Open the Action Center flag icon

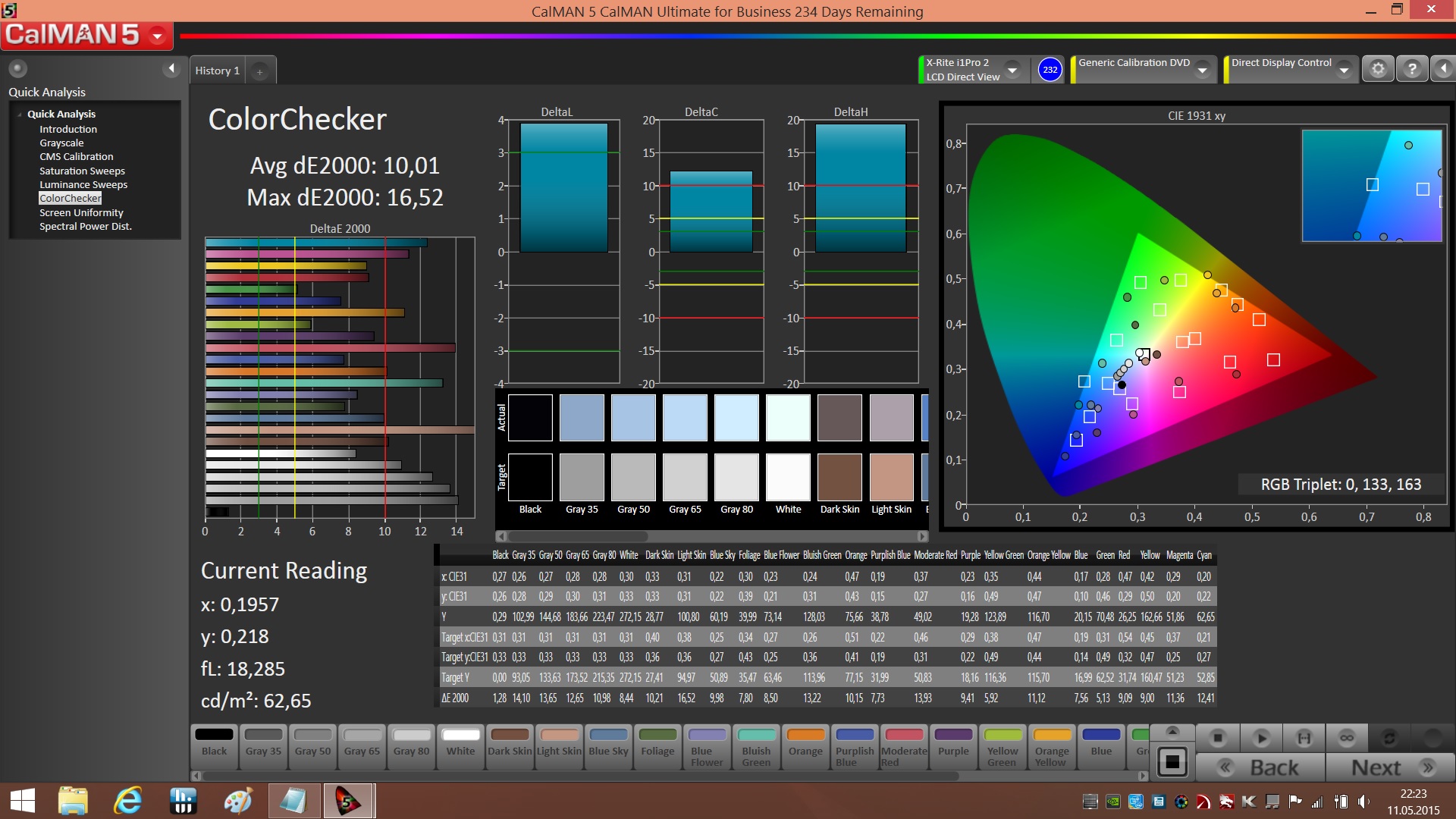coord(1294,802)
